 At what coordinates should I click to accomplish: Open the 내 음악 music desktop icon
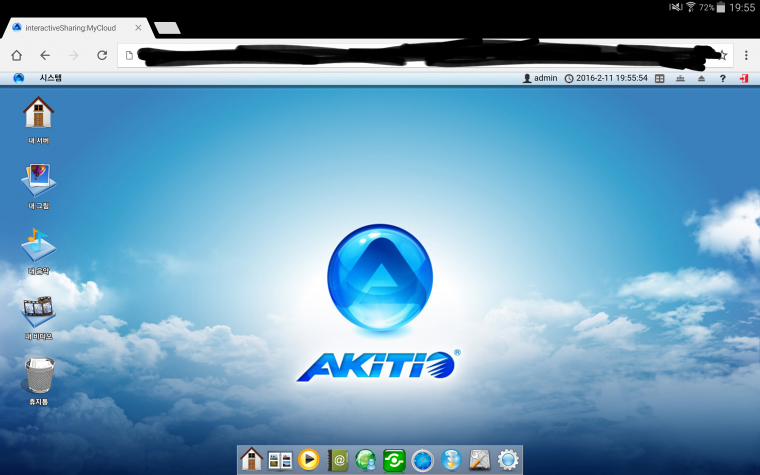(38, 245)
